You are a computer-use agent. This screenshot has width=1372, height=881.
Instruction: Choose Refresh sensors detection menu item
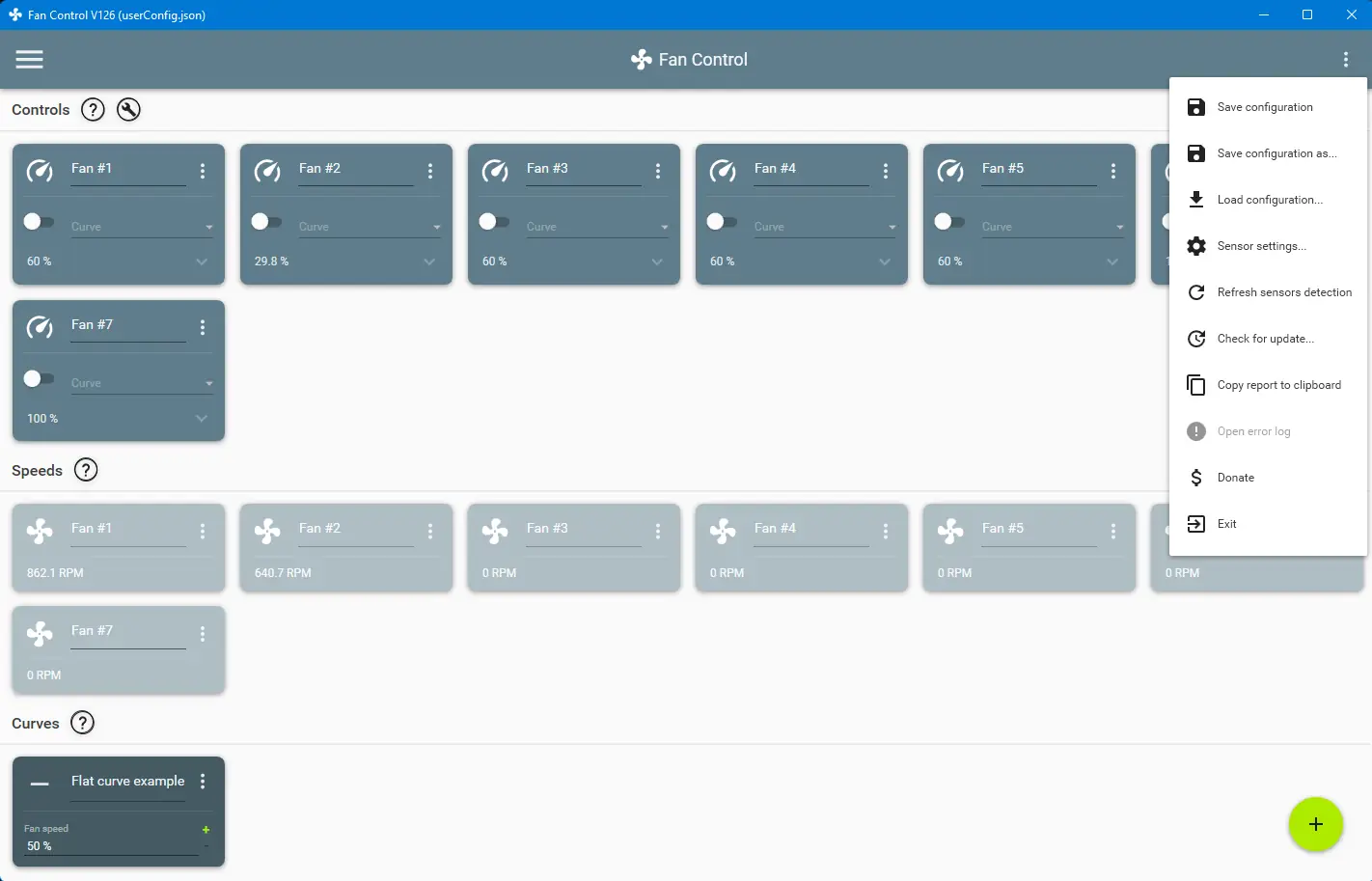[1268, 292]
